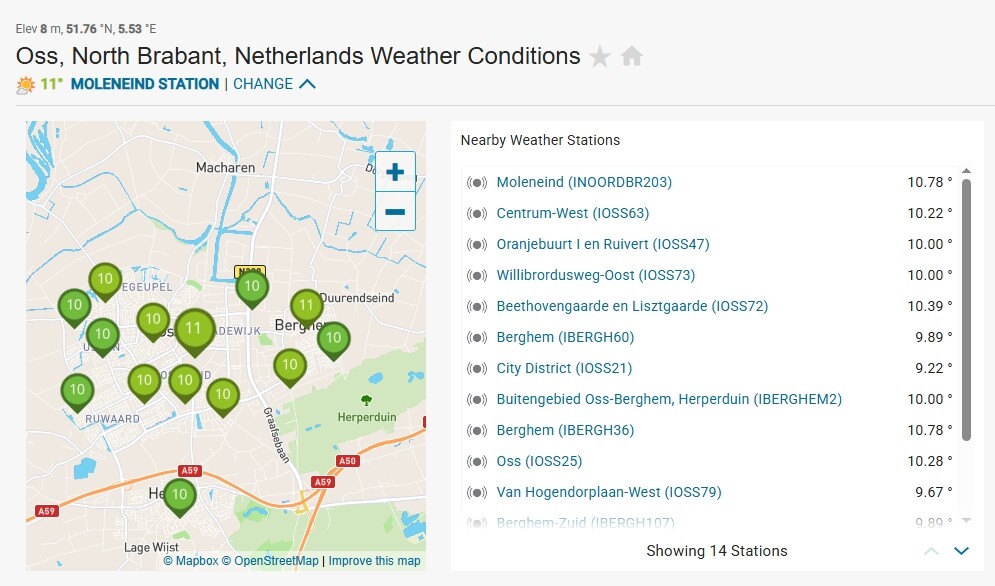
Task: Click the large 11 marker on map
Action: point(194,329)
